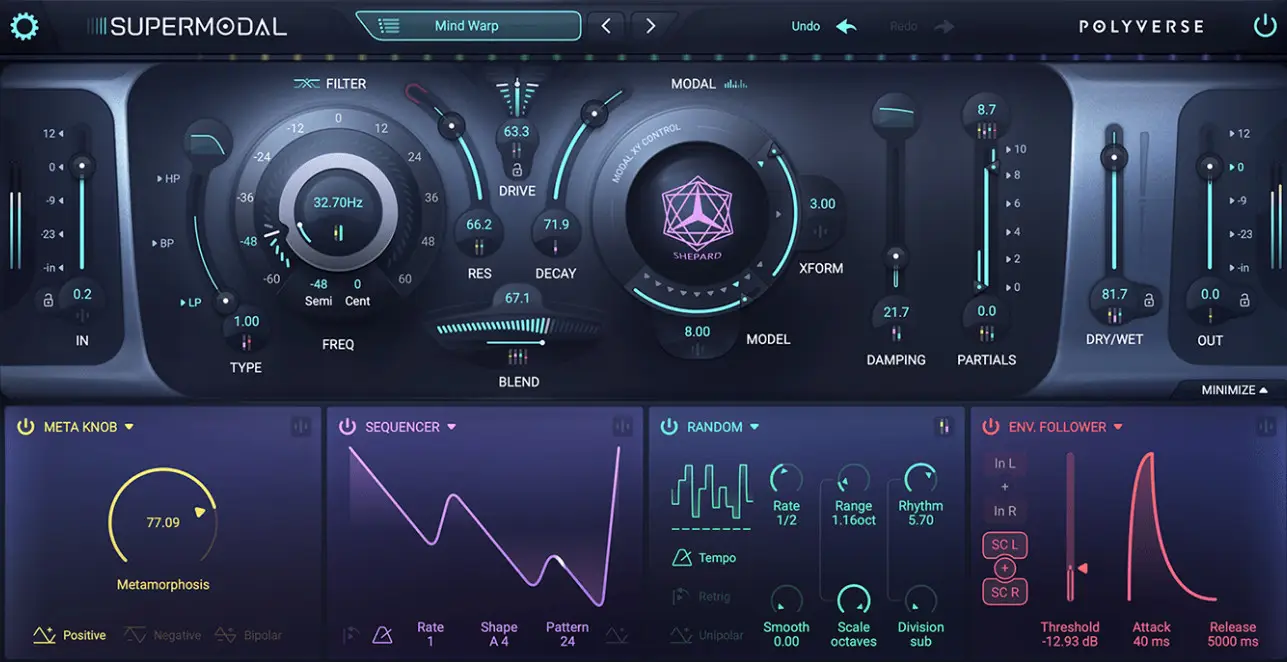Image resolution: width=1287 pixels, height=662 pixels.
Task: Select the LP filter type
Action: (191, 302)
